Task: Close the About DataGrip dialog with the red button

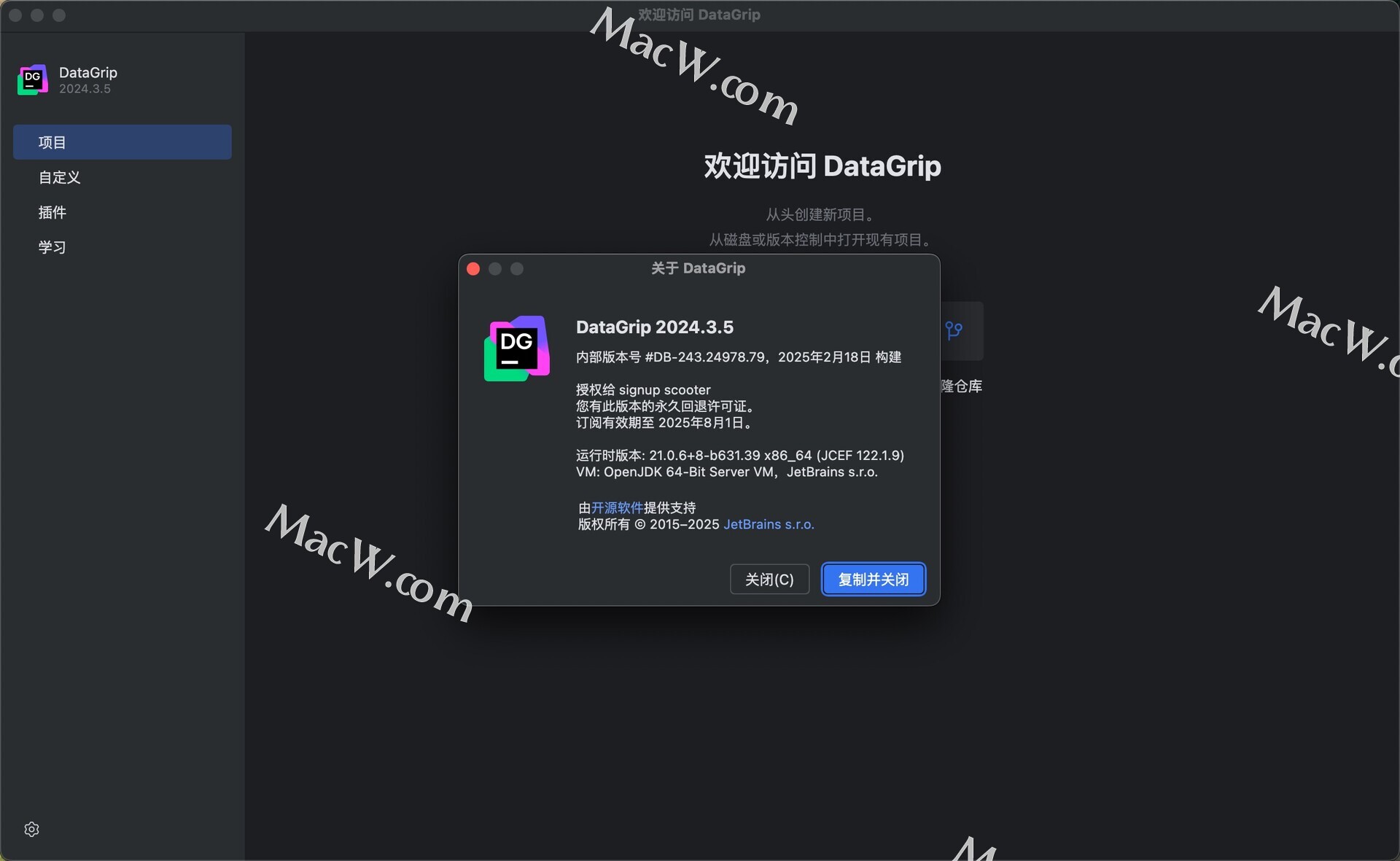Action: click(x=473, y=269)
